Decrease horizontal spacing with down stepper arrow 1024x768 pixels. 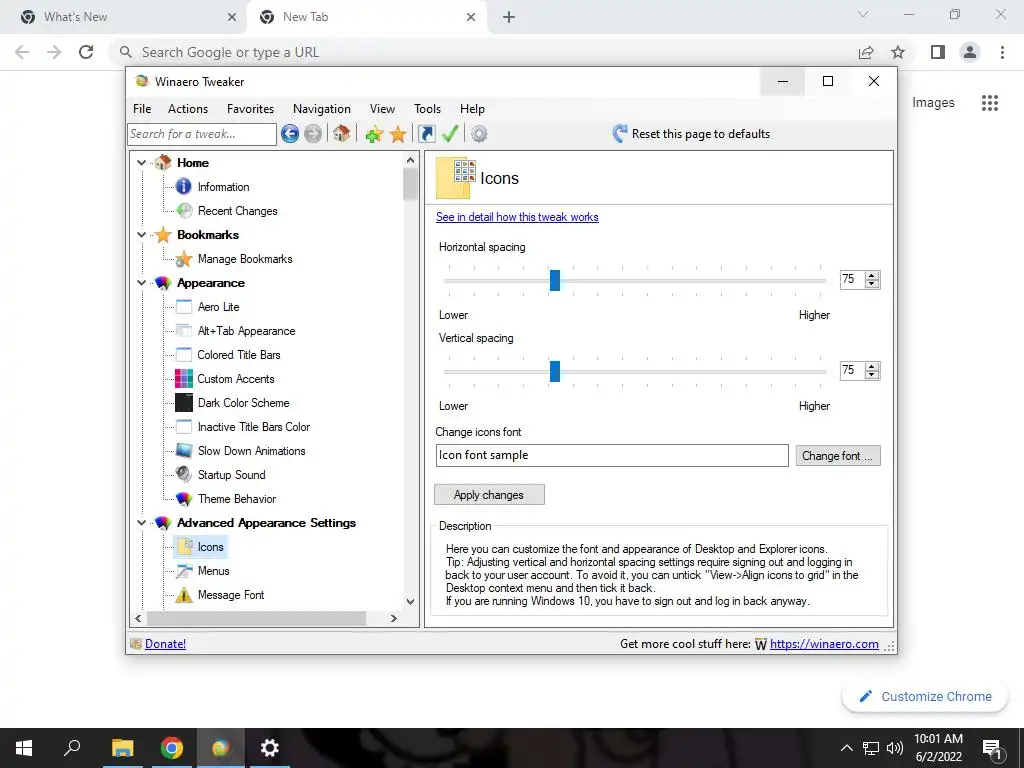(x=872, y=284)
